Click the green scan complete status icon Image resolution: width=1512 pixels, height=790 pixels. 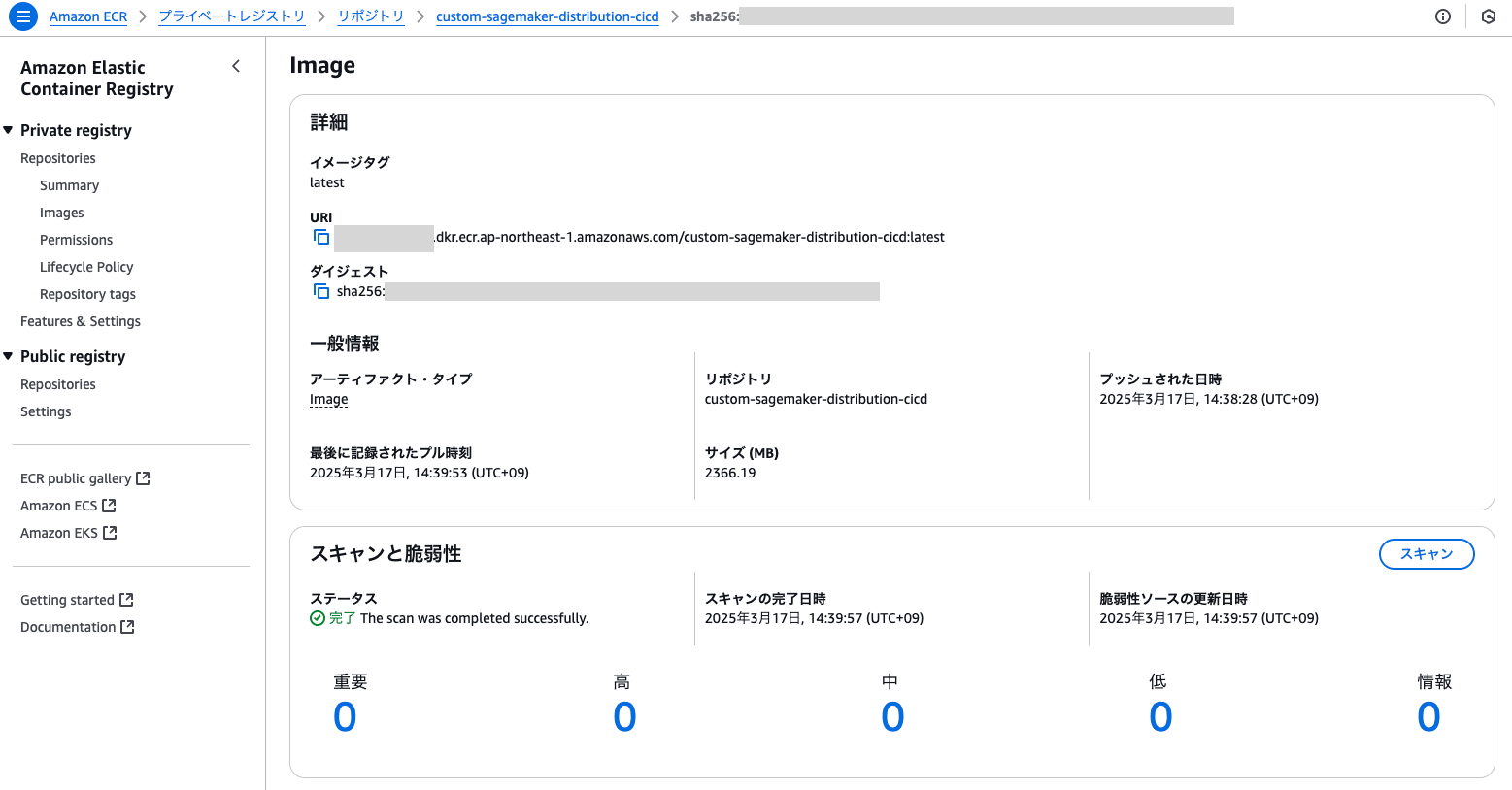coord(318,618)
